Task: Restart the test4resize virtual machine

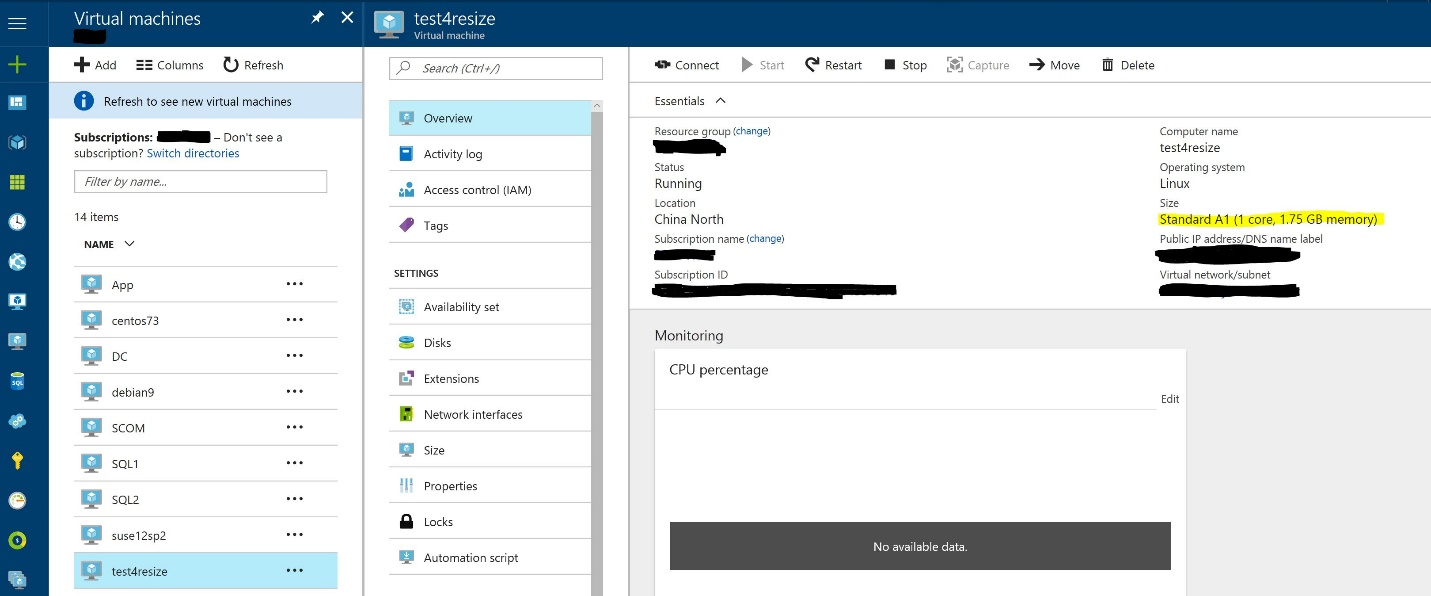Action: tap(833, 65)
